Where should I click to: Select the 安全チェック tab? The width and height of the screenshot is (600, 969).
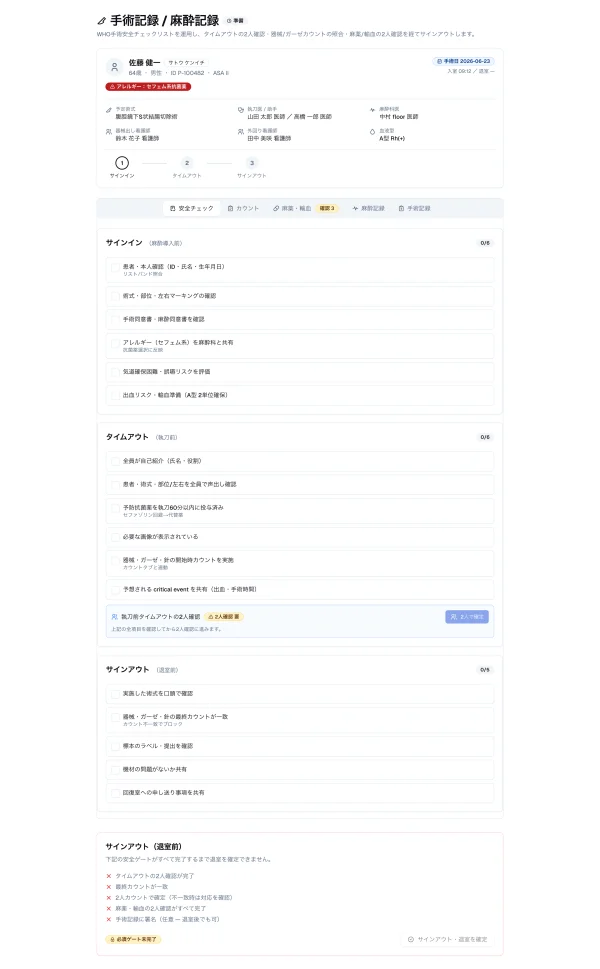192,209
